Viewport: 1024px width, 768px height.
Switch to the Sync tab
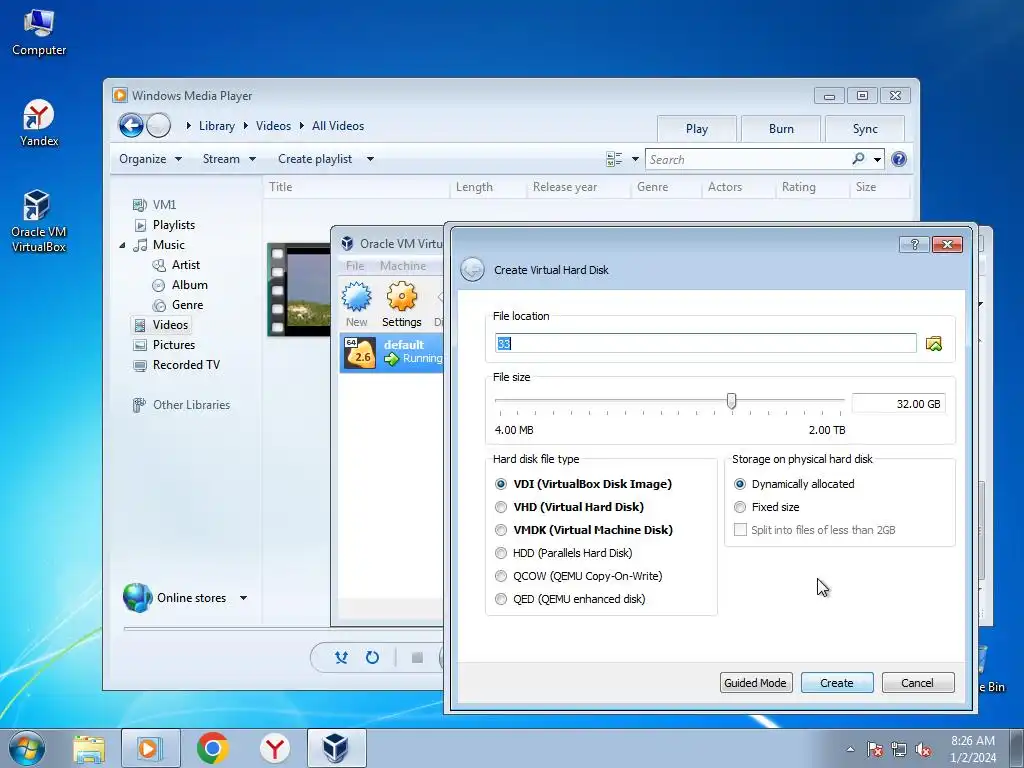click(865, 129)
